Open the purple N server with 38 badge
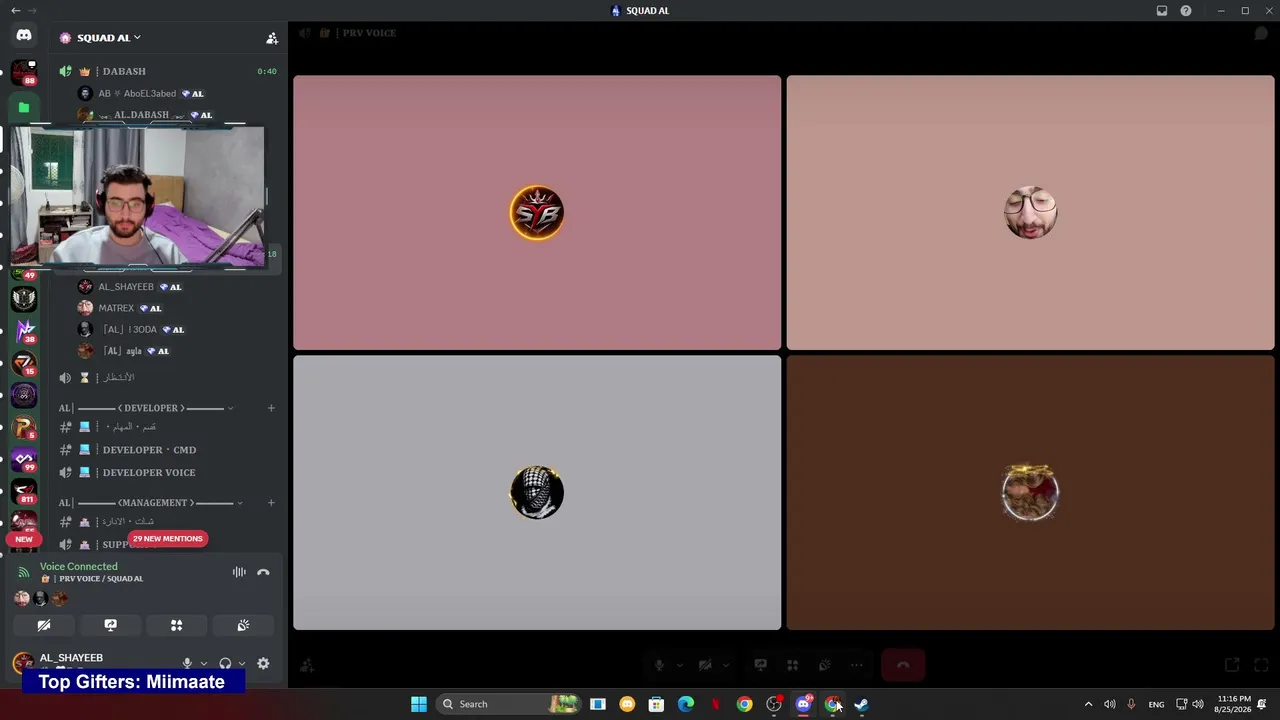Screen dimensions: 1280x720 click(x=24, y=331)
